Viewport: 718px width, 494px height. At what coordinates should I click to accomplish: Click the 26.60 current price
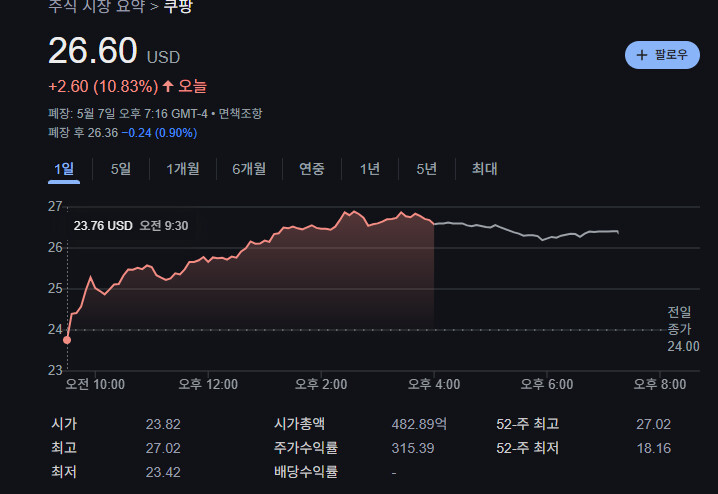[92, 50]
